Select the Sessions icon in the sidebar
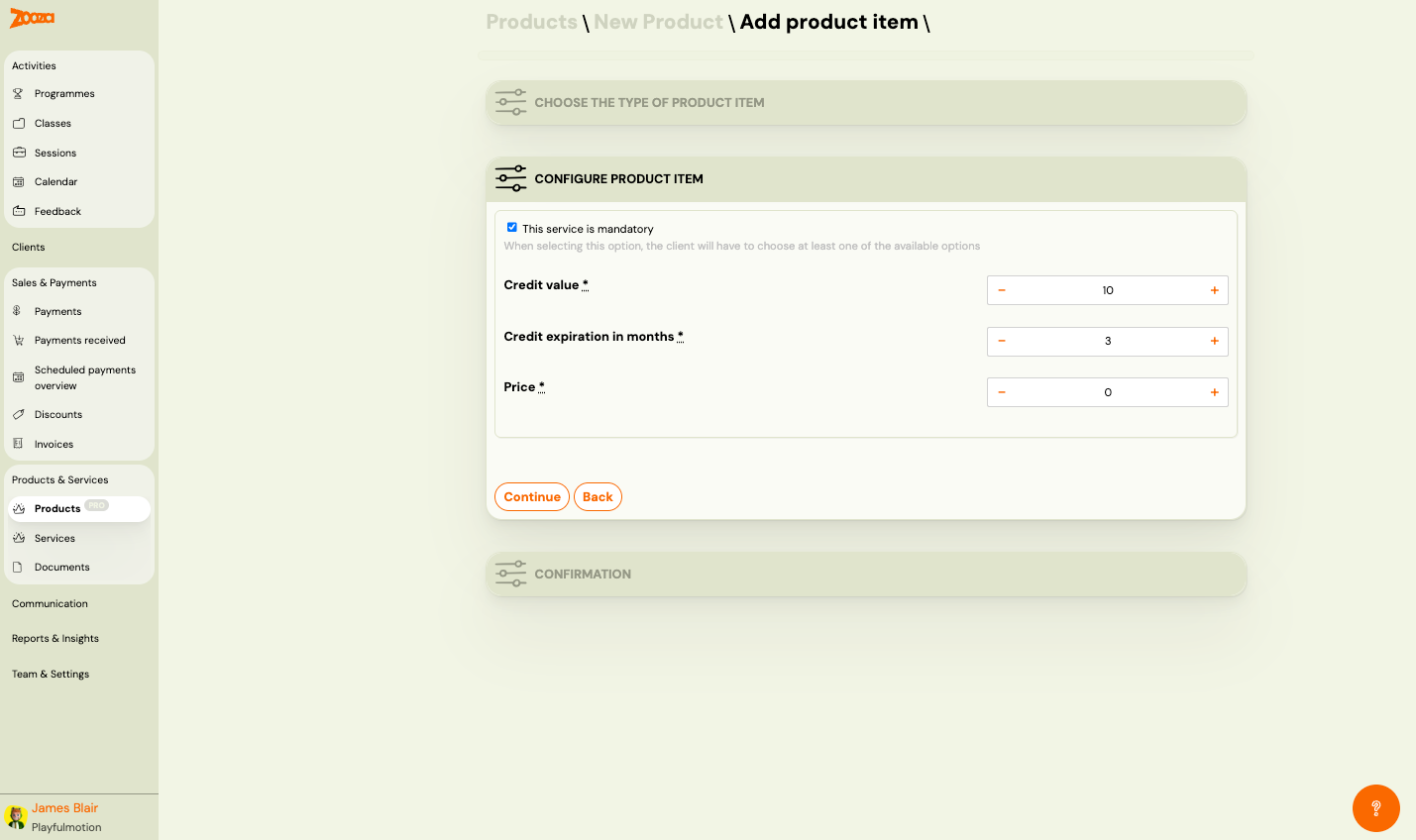 18,153
